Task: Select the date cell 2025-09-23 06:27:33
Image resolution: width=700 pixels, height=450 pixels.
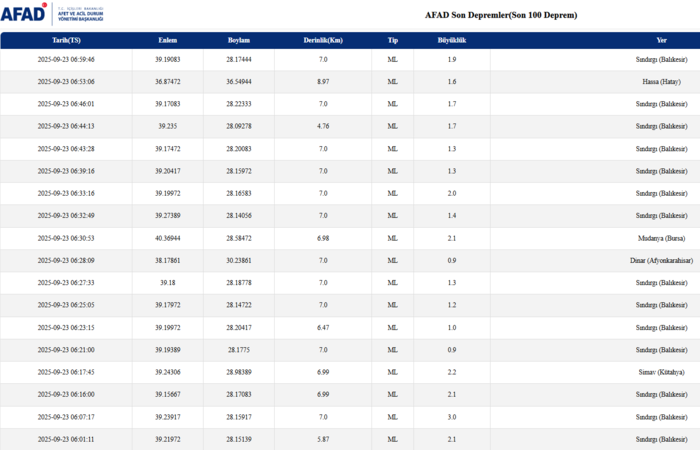Action: pyautogui.click(x=66, y=283)
